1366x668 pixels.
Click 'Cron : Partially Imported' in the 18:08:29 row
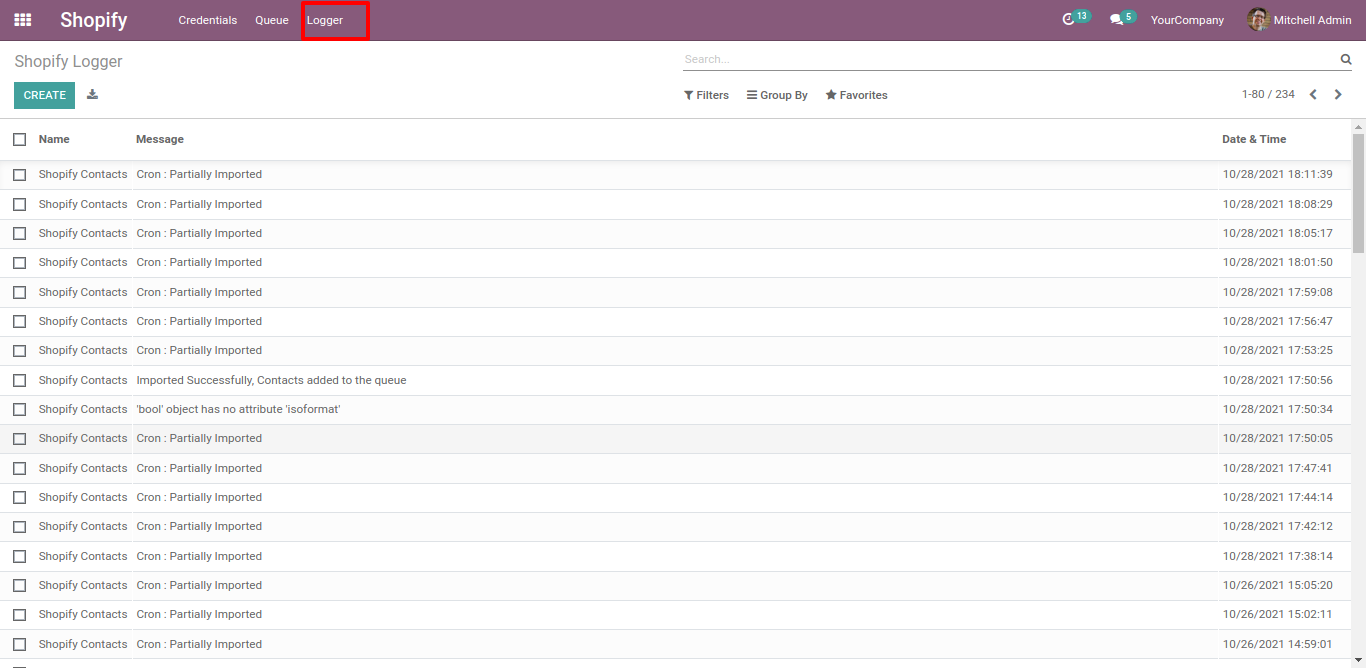point(199,204)
